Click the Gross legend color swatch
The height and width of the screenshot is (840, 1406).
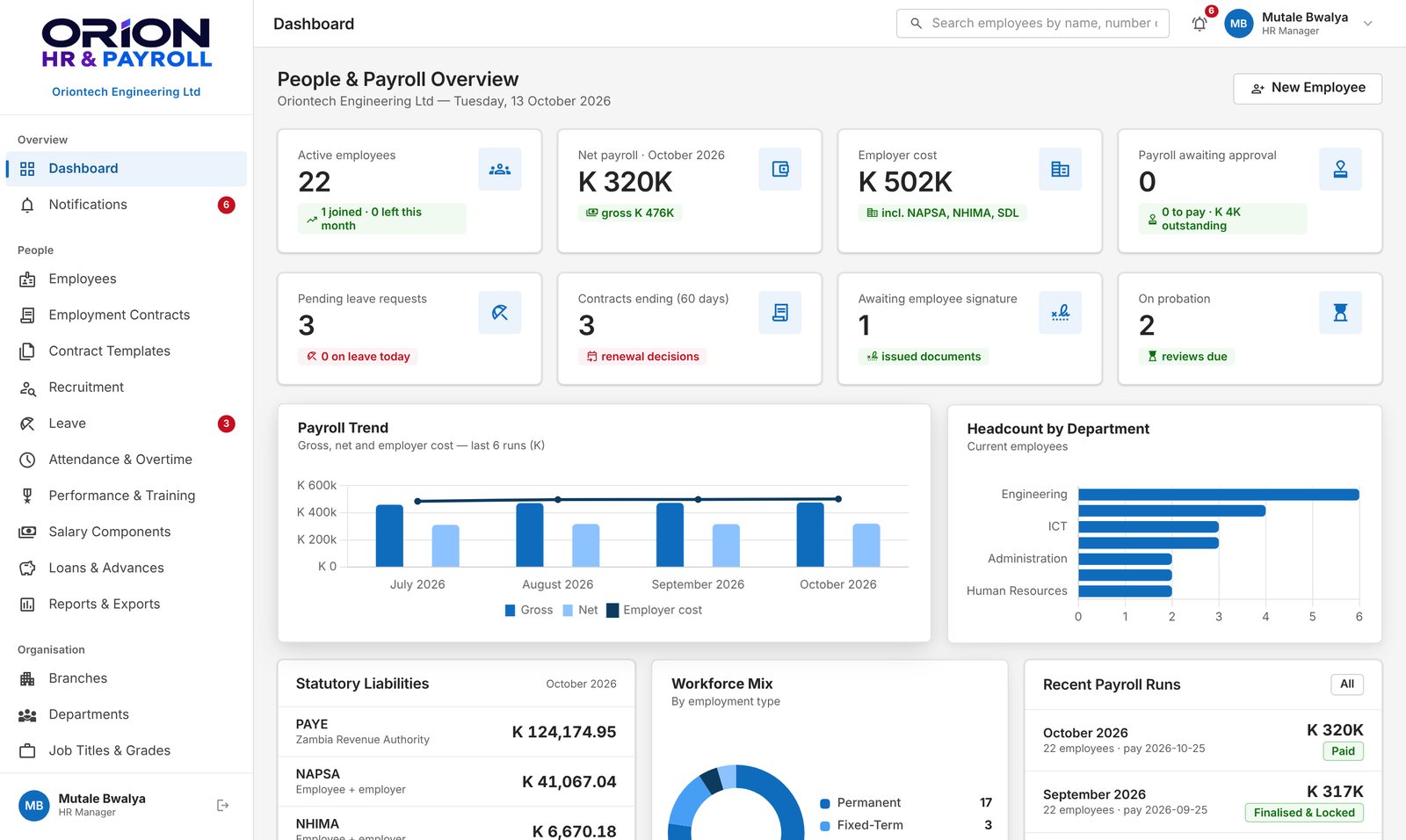[x=511, y=611]
